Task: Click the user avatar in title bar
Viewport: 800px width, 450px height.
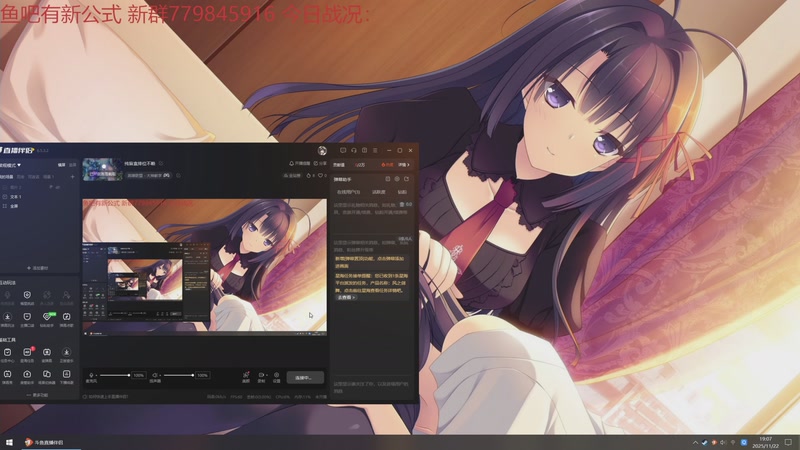Action: pos(322,150)
